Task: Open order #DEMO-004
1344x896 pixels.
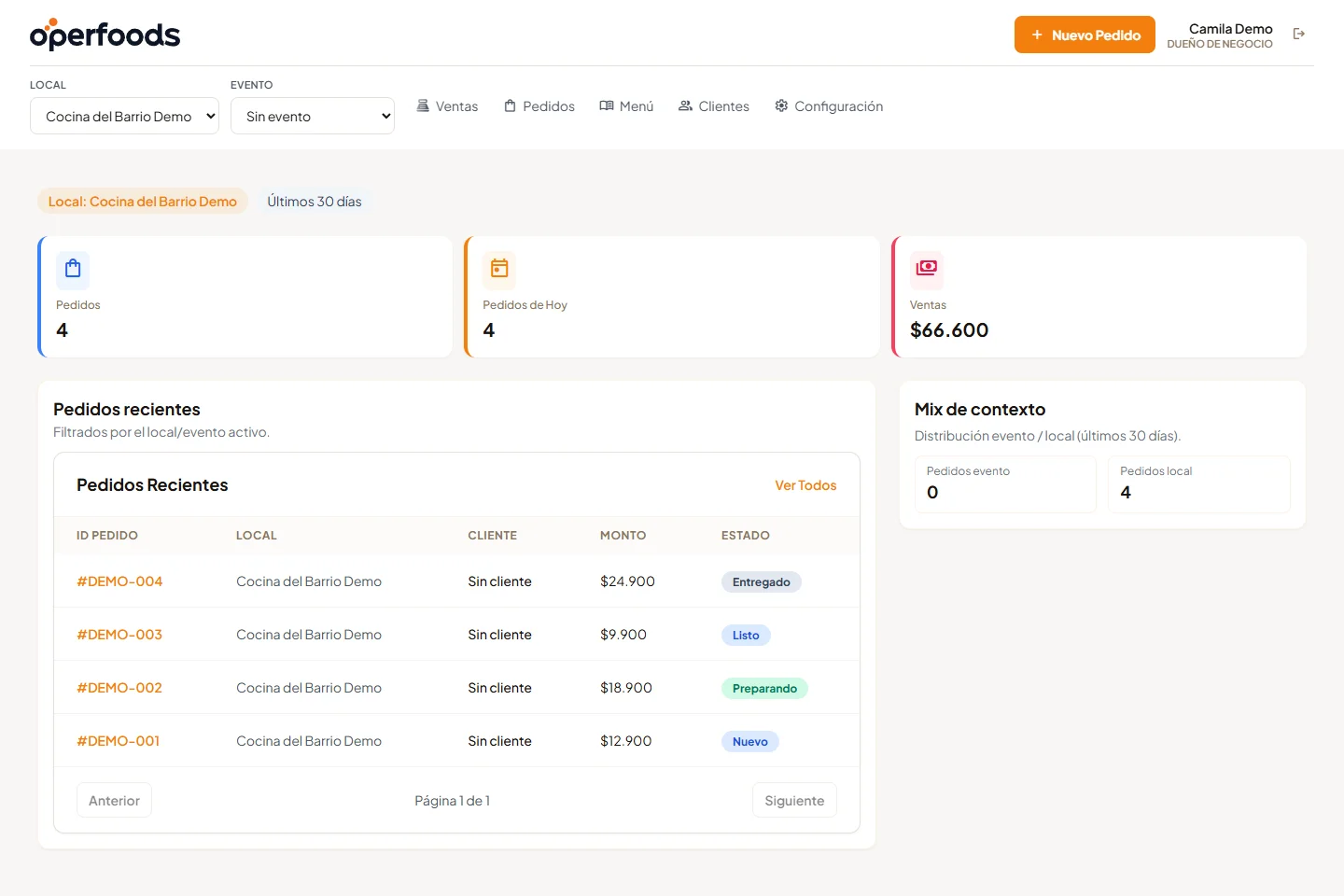Action: 119,581
